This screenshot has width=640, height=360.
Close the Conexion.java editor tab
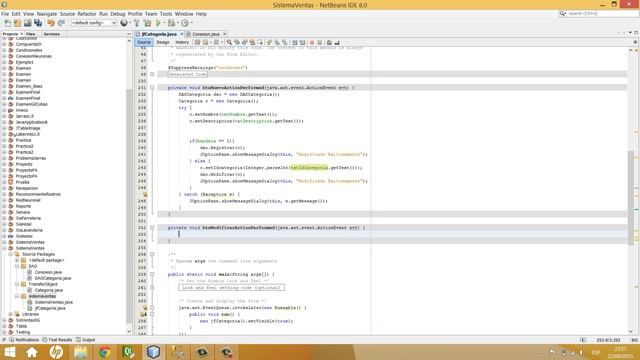(224, 34)
